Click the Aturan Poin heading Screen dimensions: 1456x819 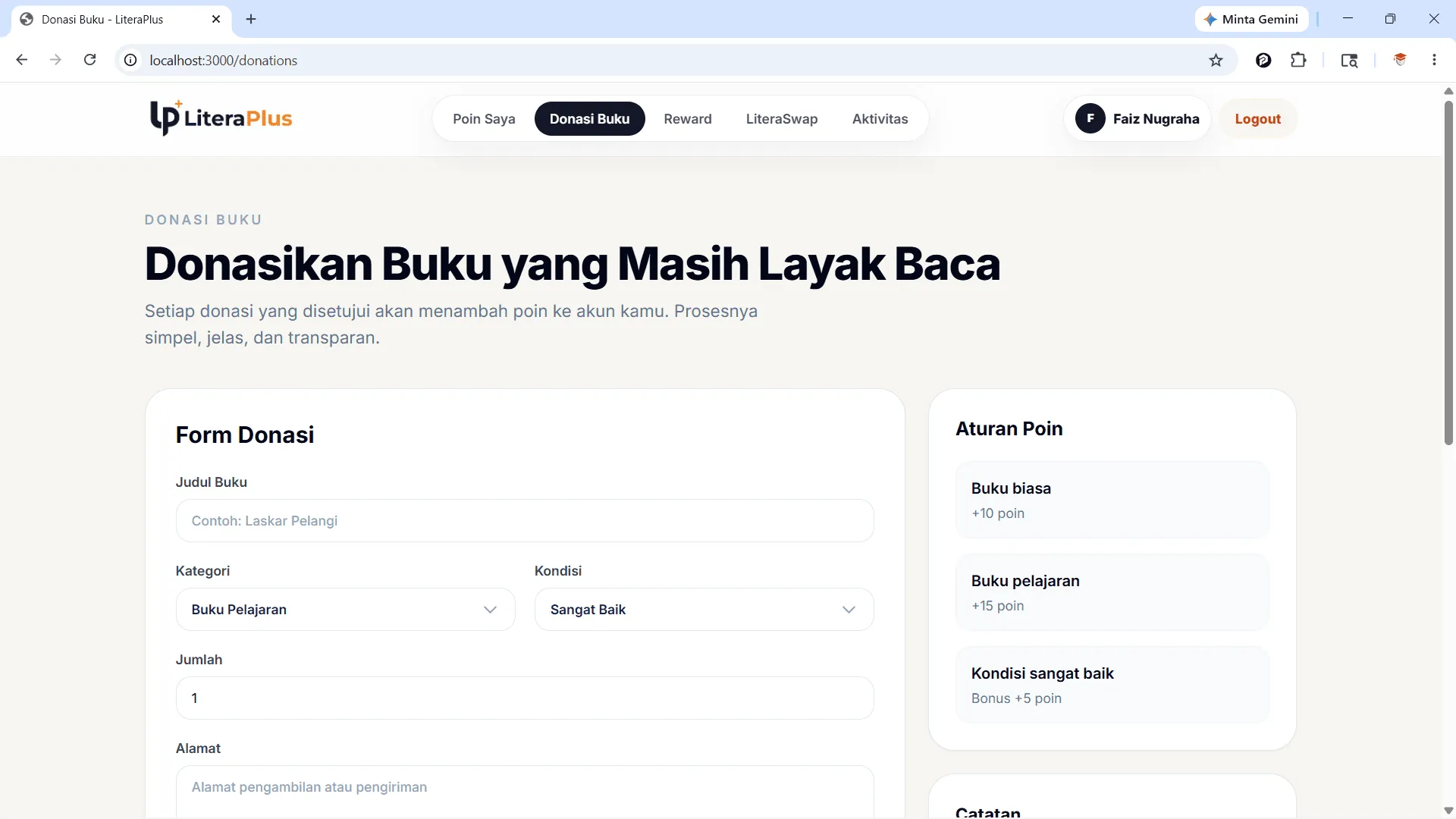(x=1009, y=428)
